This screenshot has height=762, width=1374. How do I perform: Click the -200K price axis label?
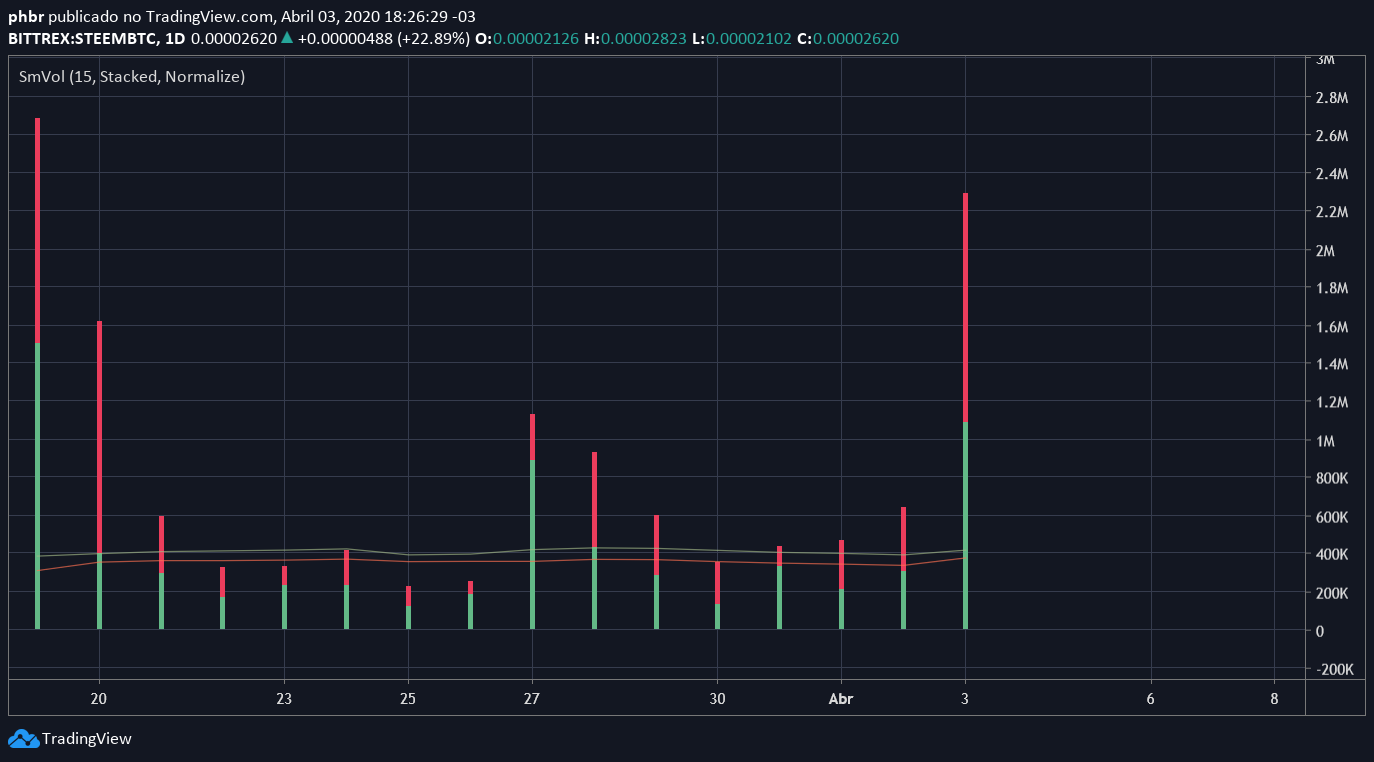pyautogui.click(x=1335, y=670)
